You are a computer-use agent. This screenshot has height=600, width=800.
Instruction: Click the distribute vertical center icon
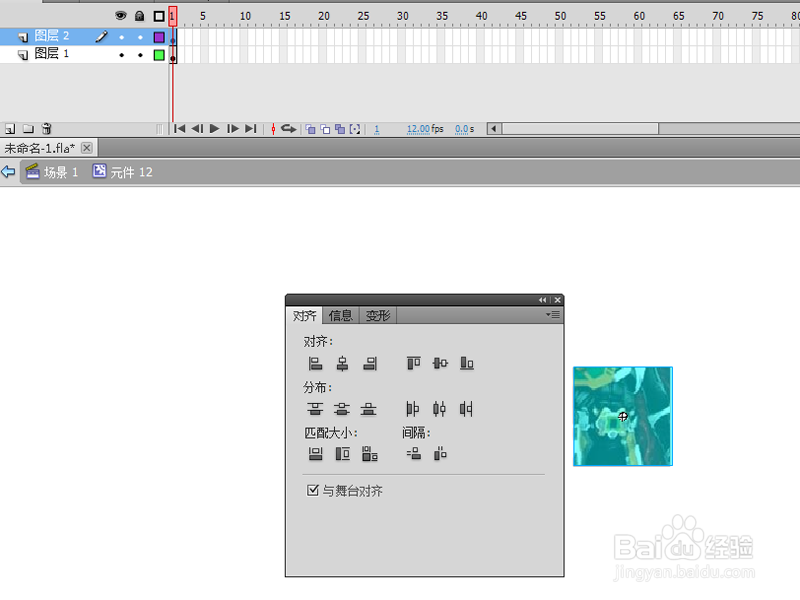point(342,409)
